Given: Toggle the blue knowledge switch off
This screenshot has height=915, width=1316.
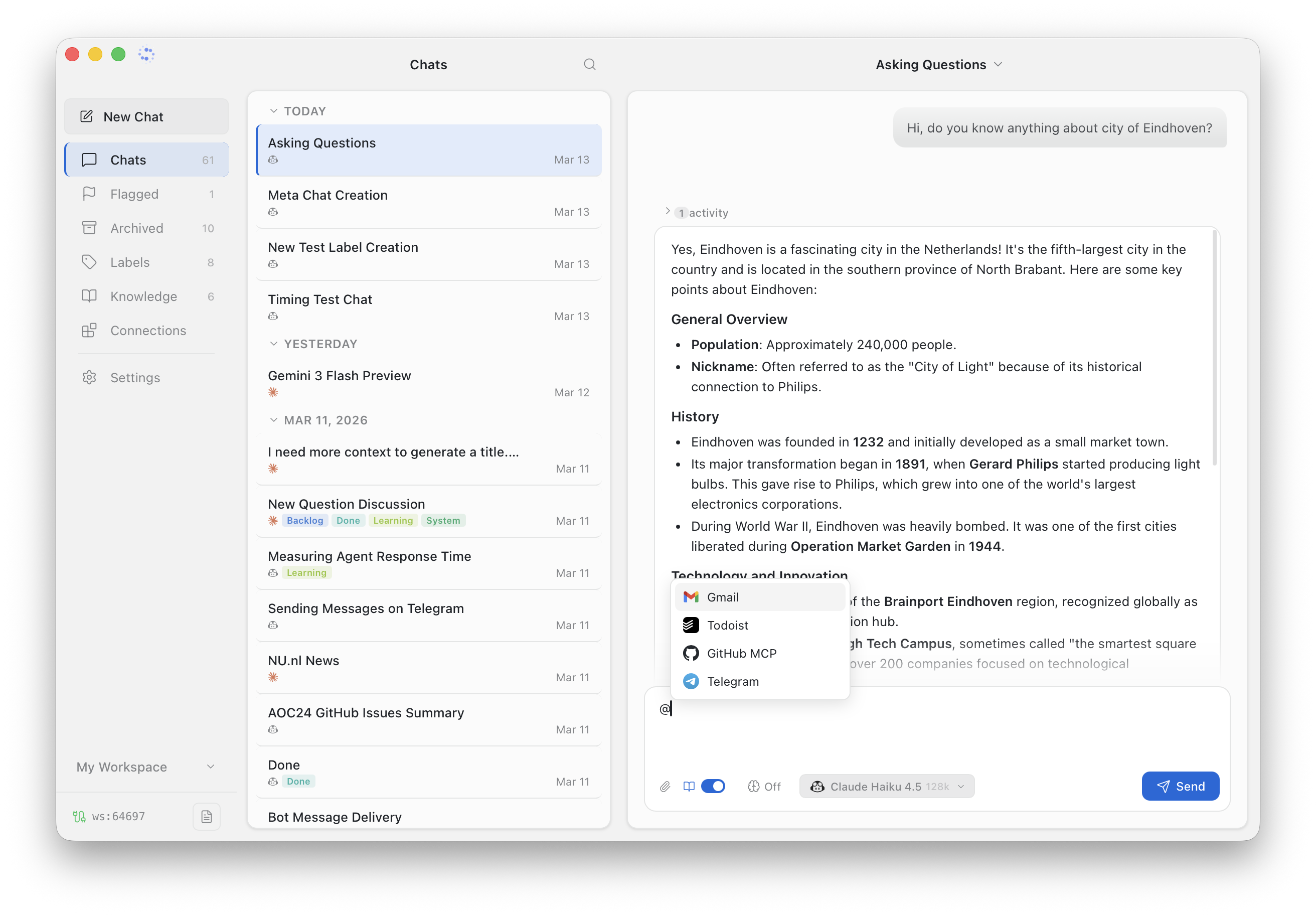Looking at the screenshot, I should click(713, 786).
